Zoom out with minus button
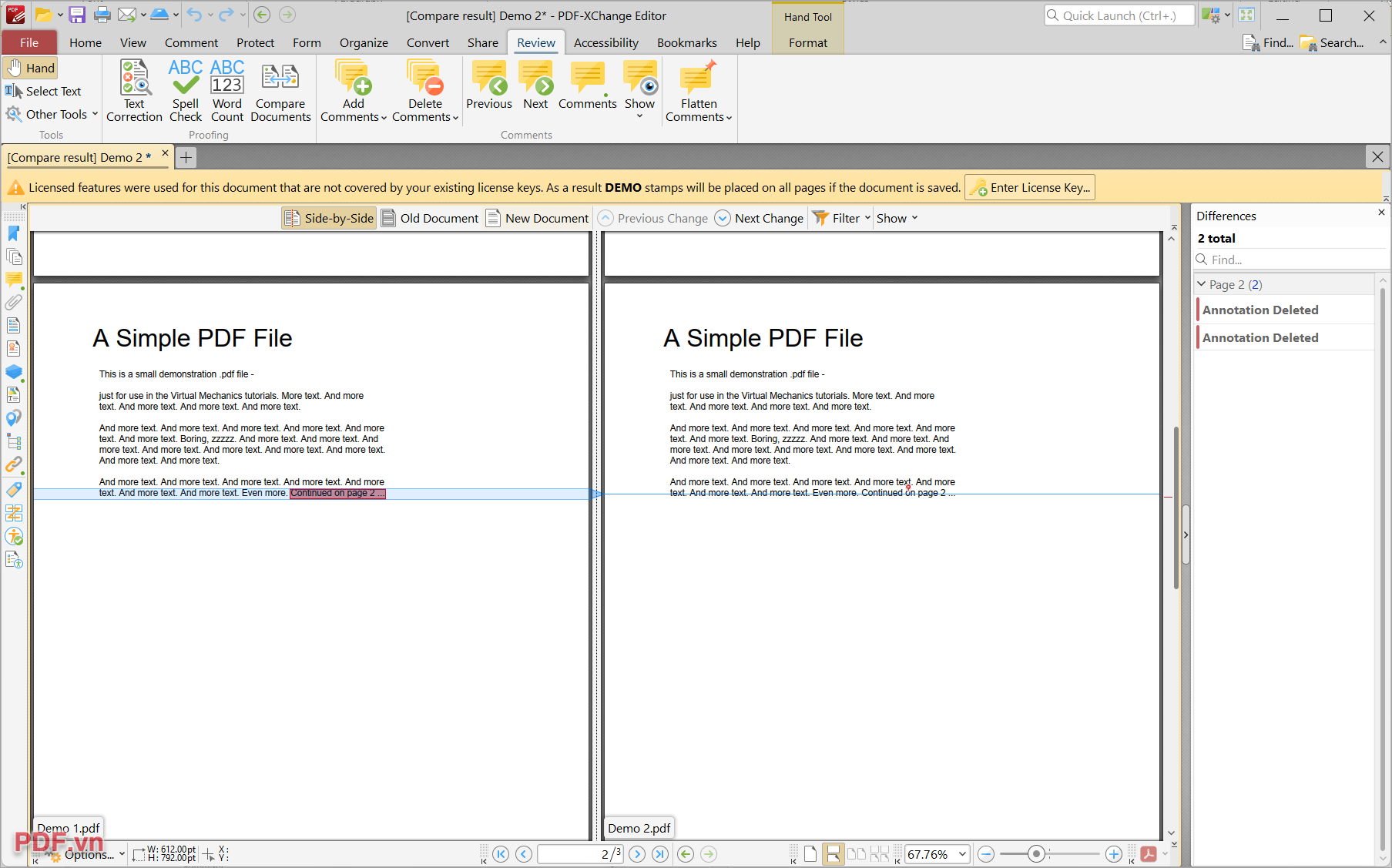This screenshot has width=1392, height=868. 986,854
